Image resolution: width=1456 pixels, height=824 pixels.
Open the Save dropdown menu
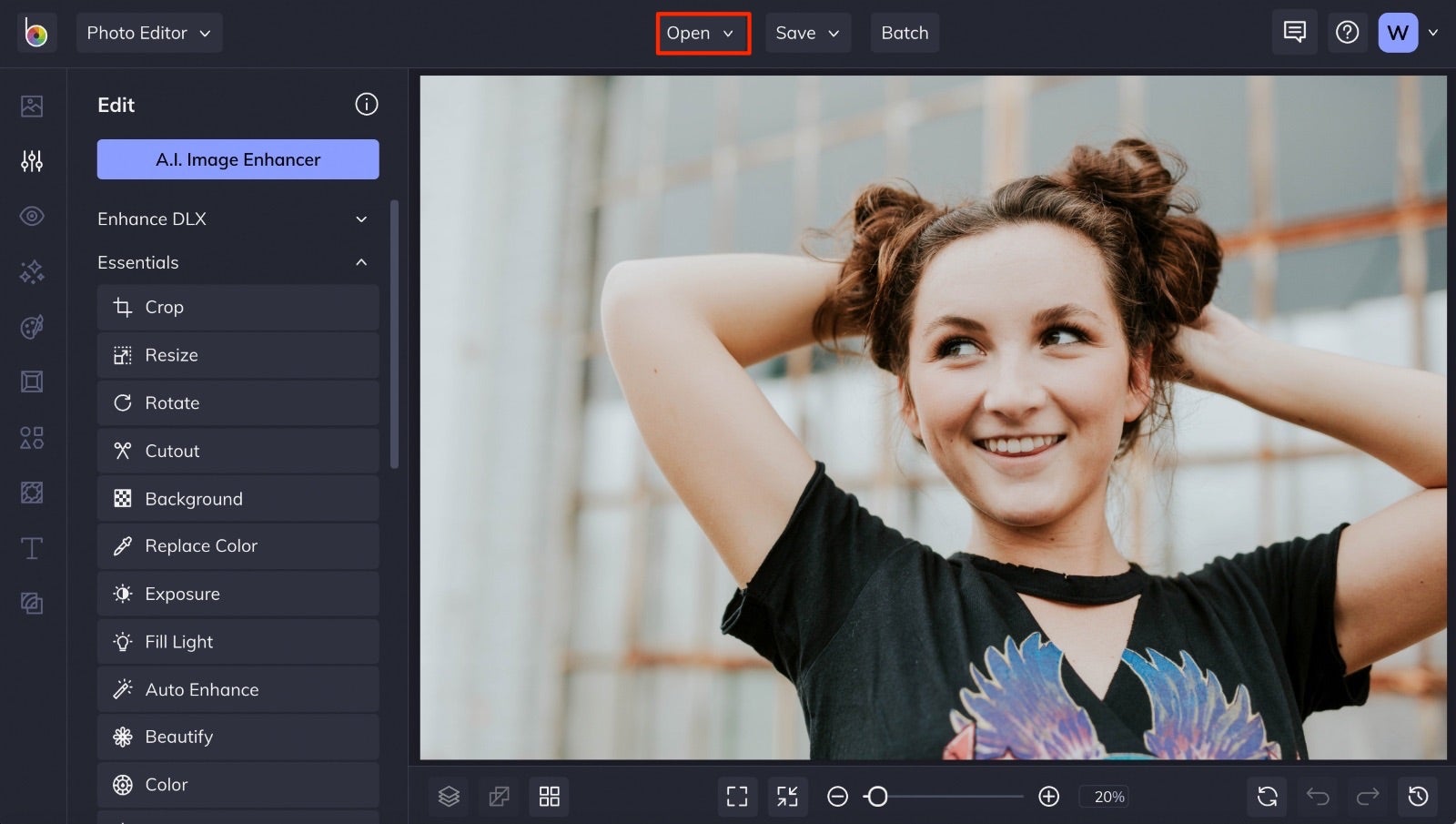pyautogui.click(x=806, y=32)
